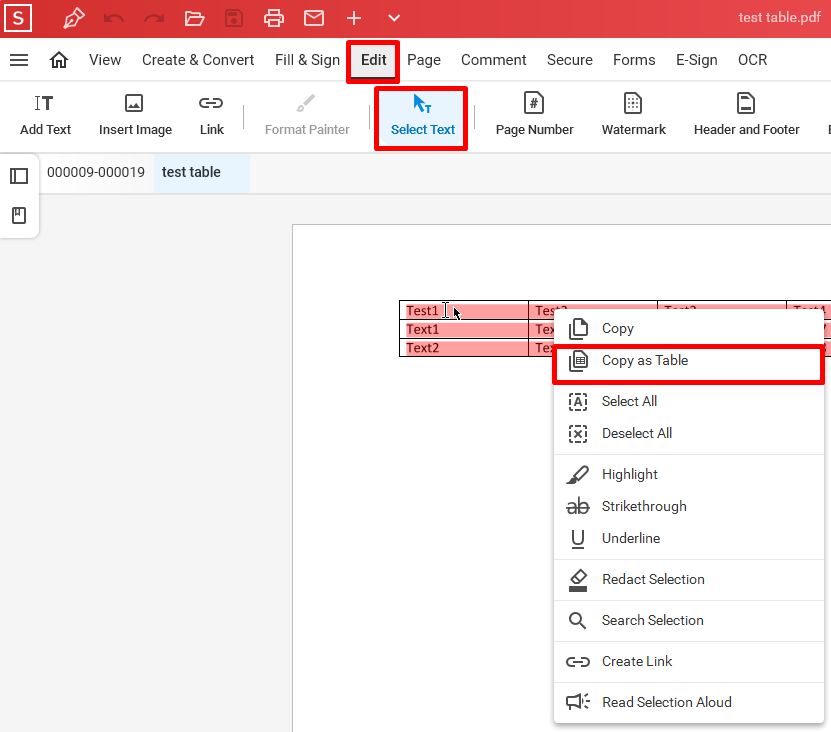Expand the quick access chevron dropdown
The image size is (831, 732).
[x=394, y=18]
